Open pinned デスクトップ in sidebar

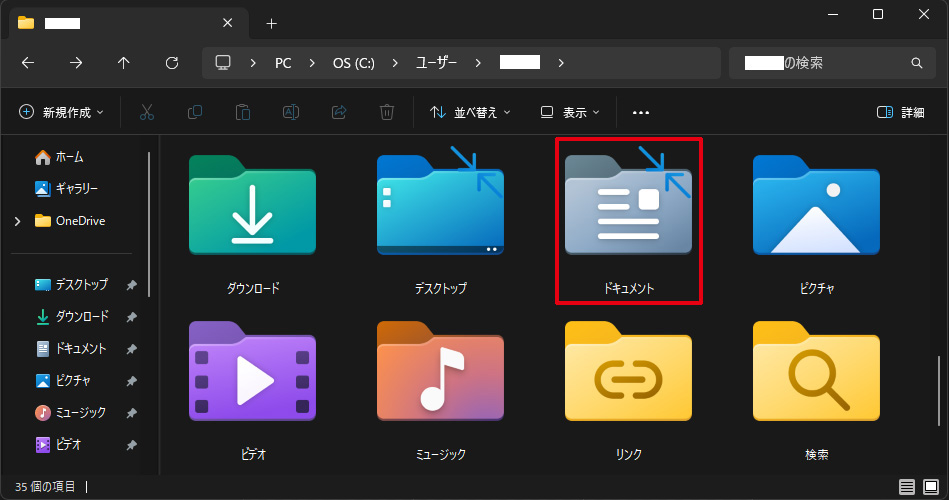(x=71, y=285)
